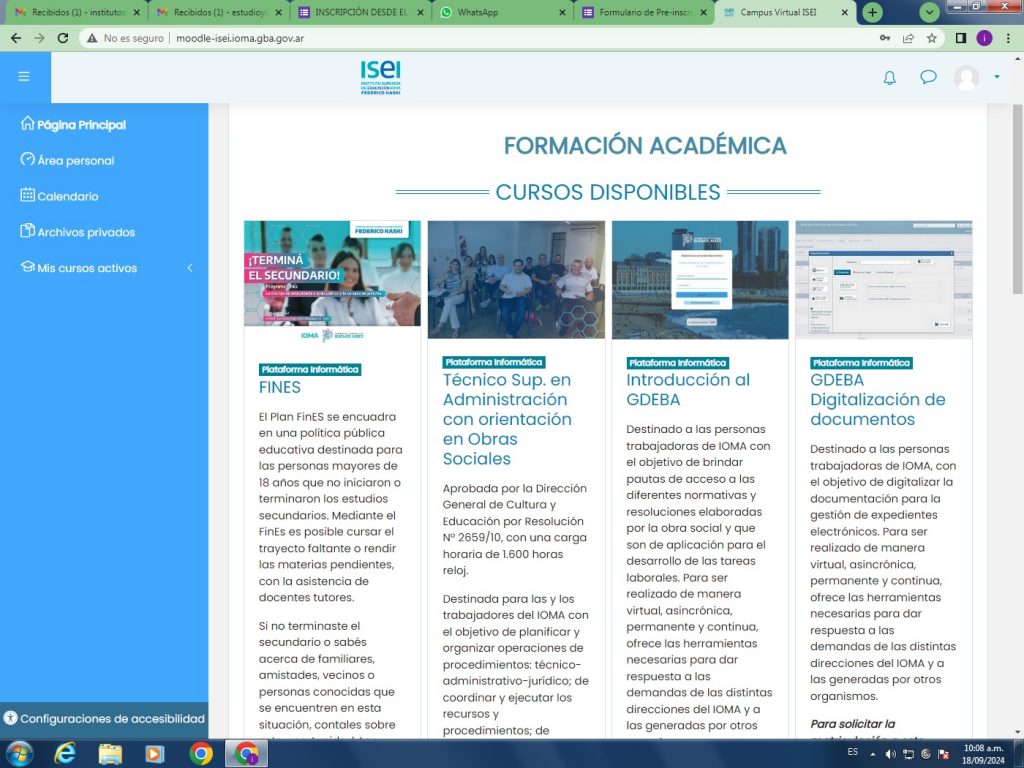The width and height of the screenshot is (1024, 768).
Task: Open Mis cursos activos section
Action: tap(79, 268)
